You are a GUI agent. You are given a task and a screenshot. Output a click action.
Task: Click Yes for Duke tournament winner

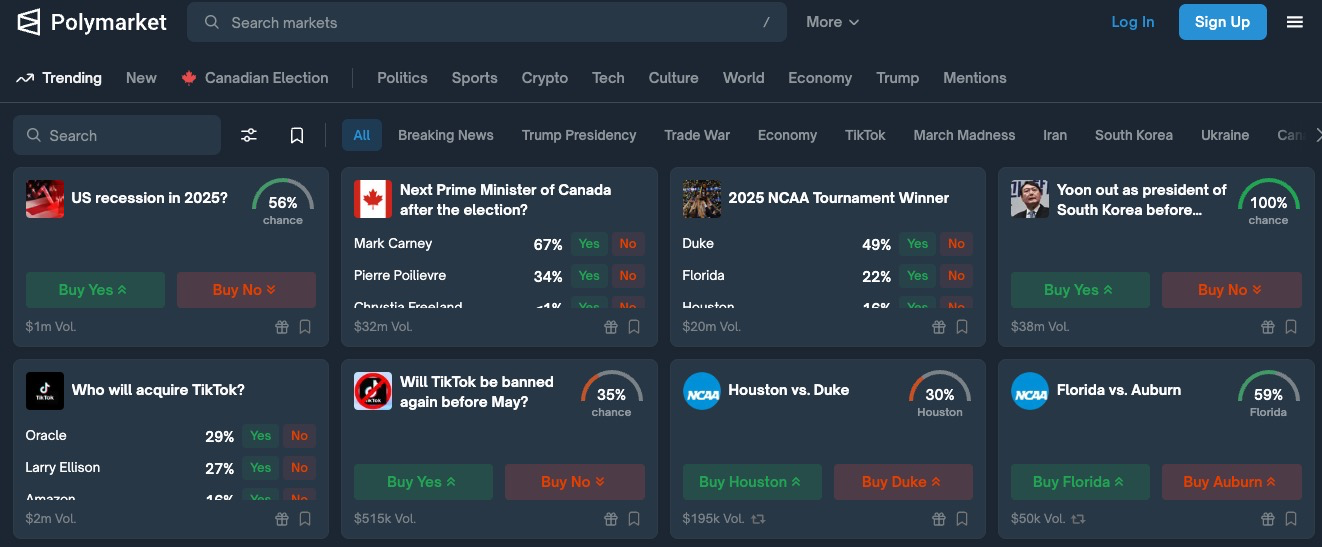[x=917, y=244]
